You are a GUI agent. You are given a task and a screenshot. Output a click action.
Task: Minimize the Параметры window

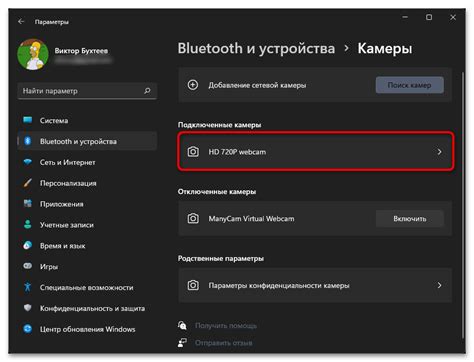405,17
